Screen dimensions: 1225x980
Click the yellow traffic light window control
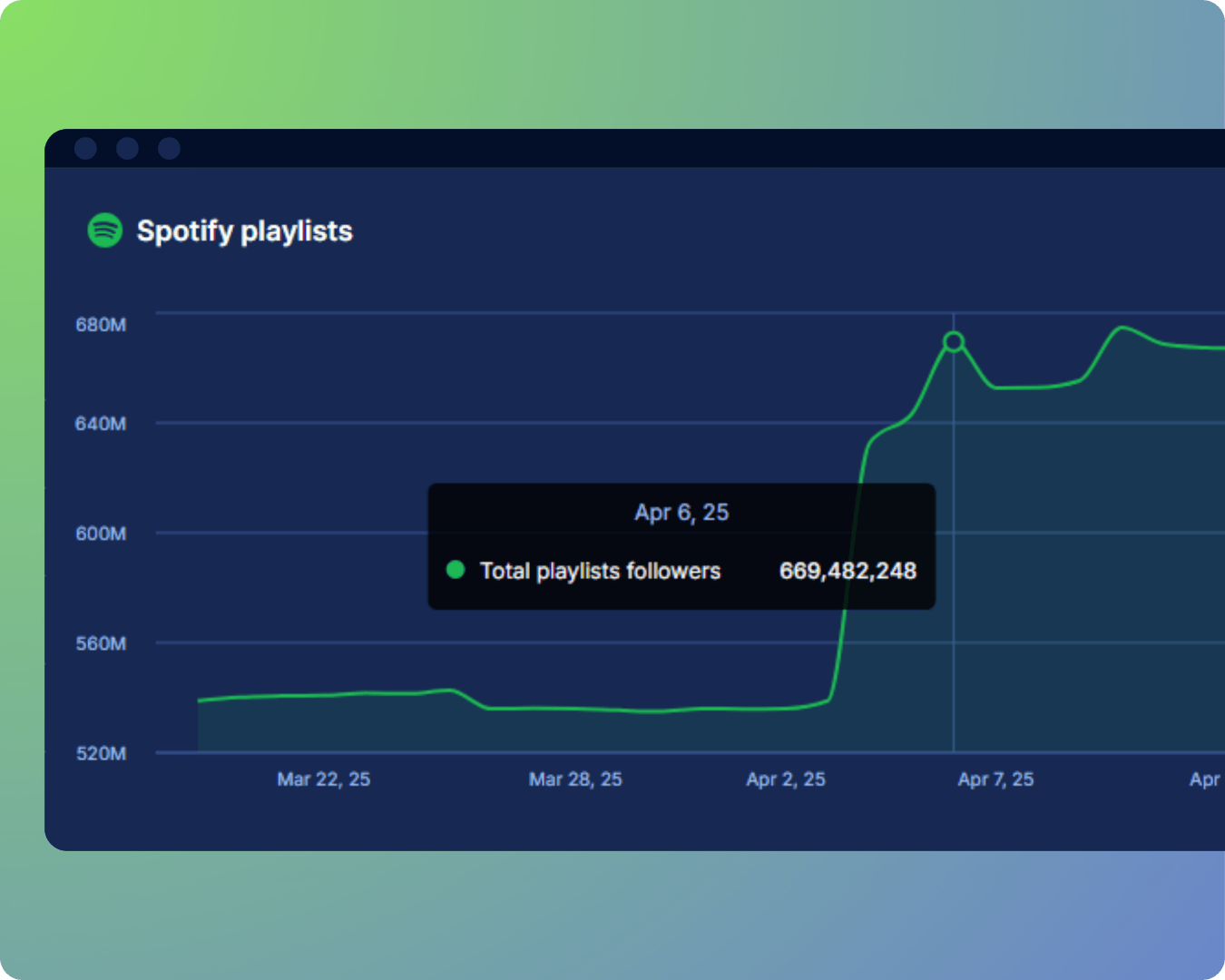point(127,149)
